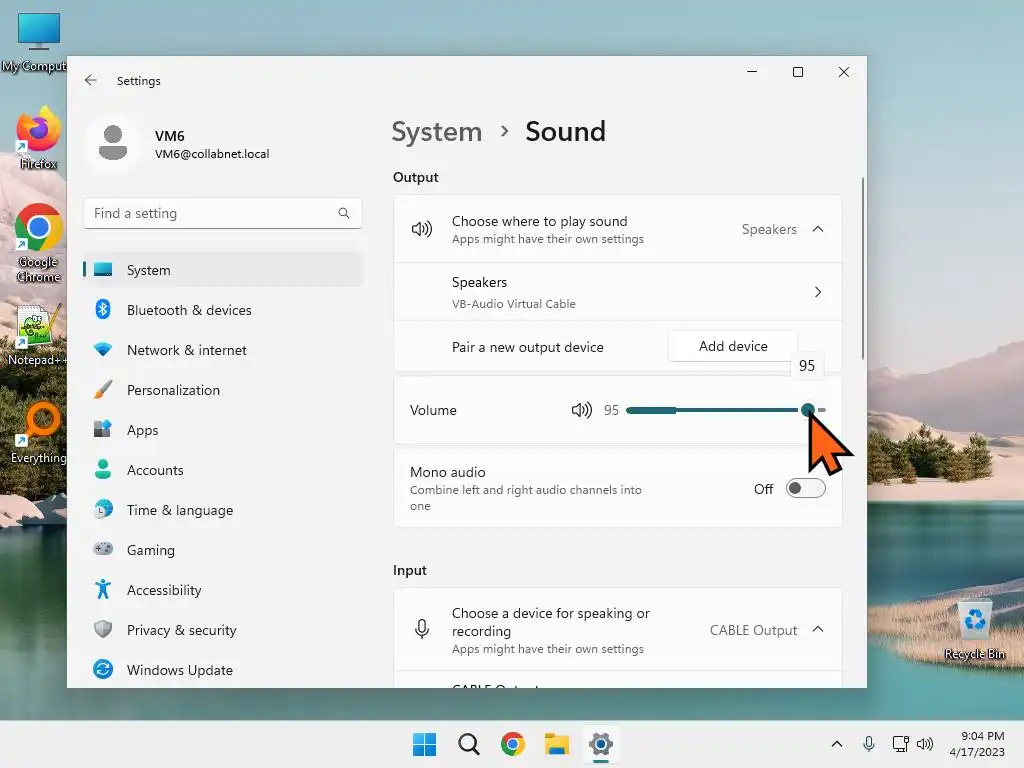Open taskbar Search magnifier
Screen dimensions: 1024x768
(x=469, y=744)
